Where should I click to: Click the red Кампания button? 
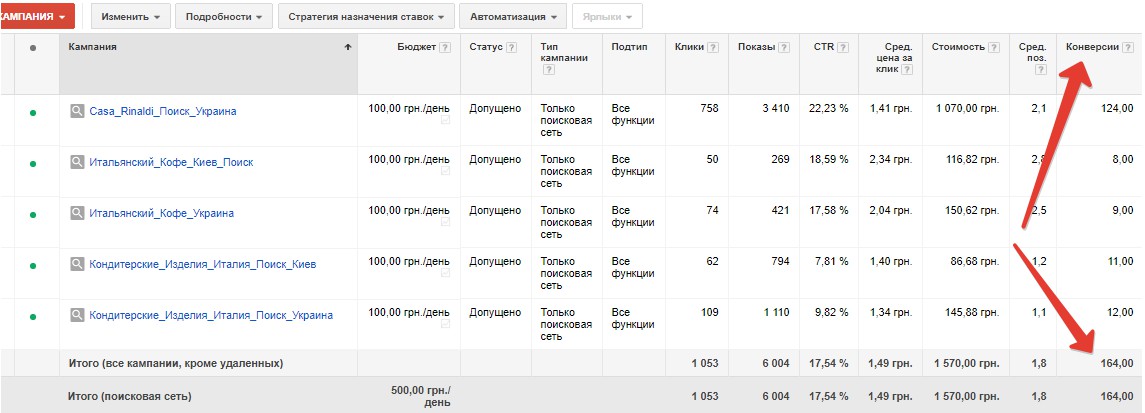click(36, 17)
